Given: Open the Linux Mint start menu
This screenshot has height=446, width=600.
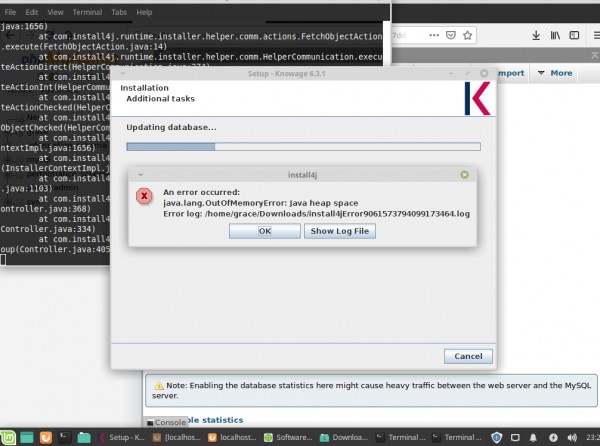Looking at the screenshot, I should tap(9, 437).
